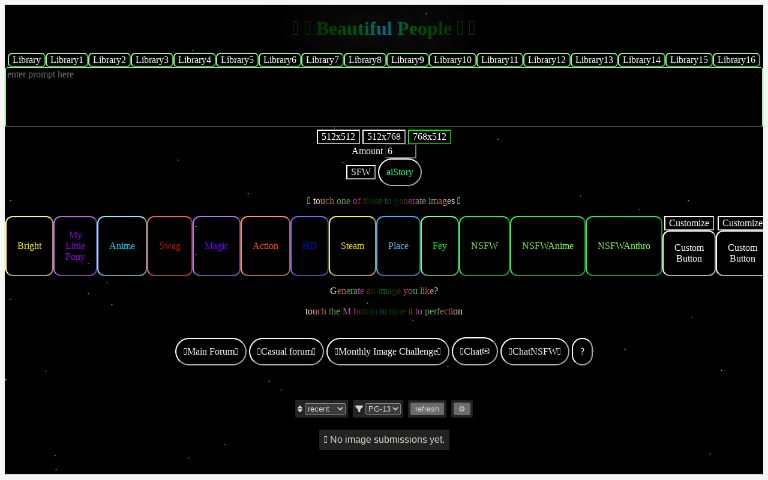
Task: Open the Library12 tab
Action: pyautogui.click(x=546, y=60)
